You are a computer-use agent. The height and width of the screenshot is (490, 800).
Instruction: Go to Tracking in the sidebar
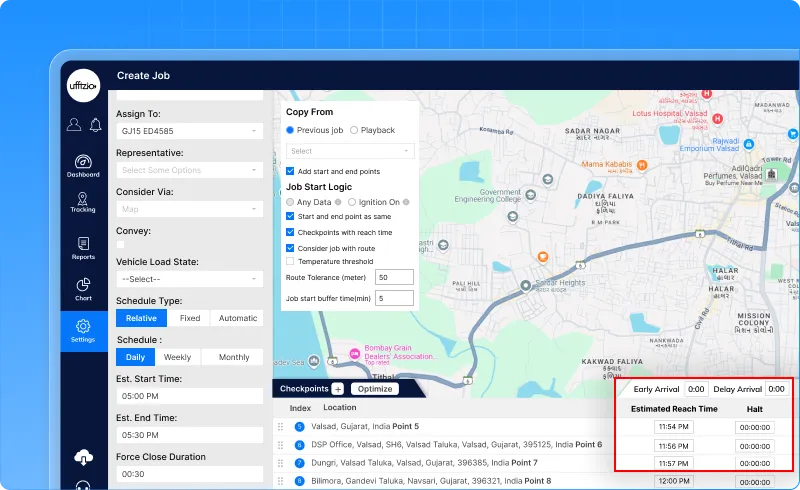coord(83,199)
